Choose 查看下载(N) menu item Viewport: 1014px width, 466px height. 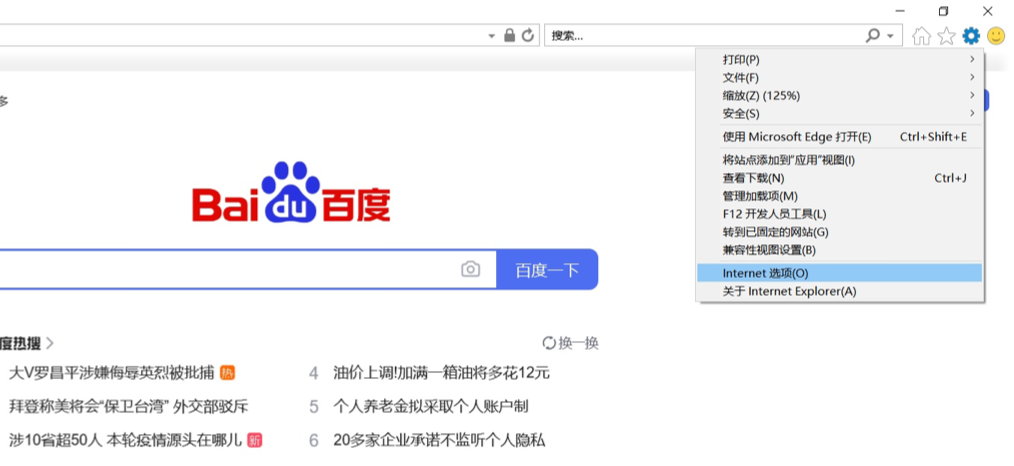point(839,178)
